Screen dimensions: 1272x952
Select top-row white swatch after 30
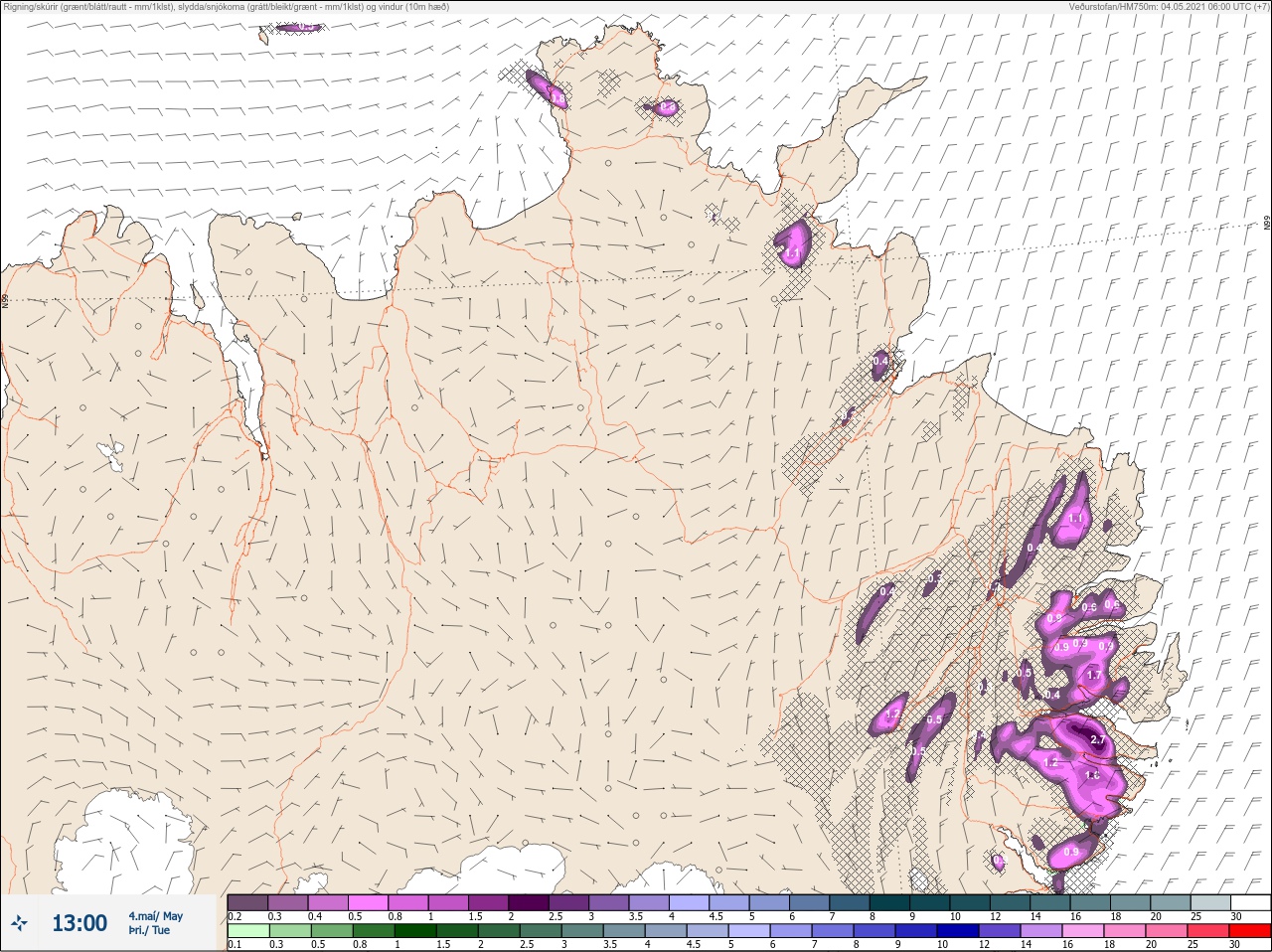(1251, 902)
